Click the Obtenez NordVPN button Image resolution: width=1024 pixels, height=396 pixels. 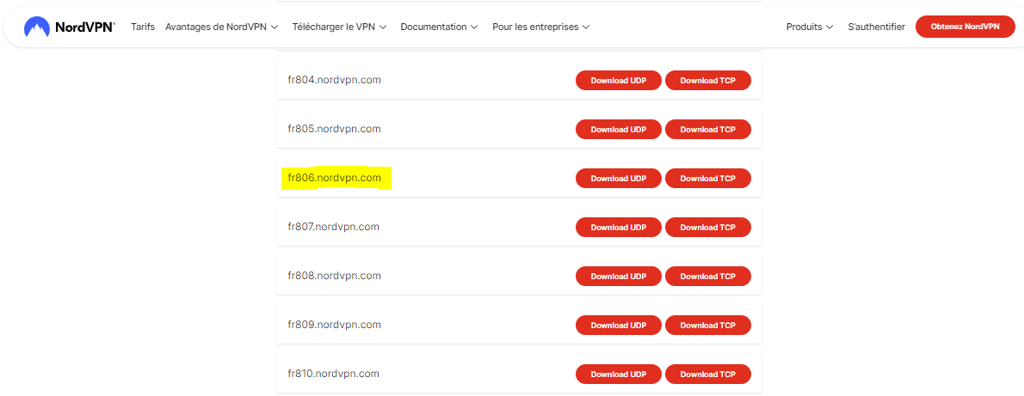click(x=965, y=27)
